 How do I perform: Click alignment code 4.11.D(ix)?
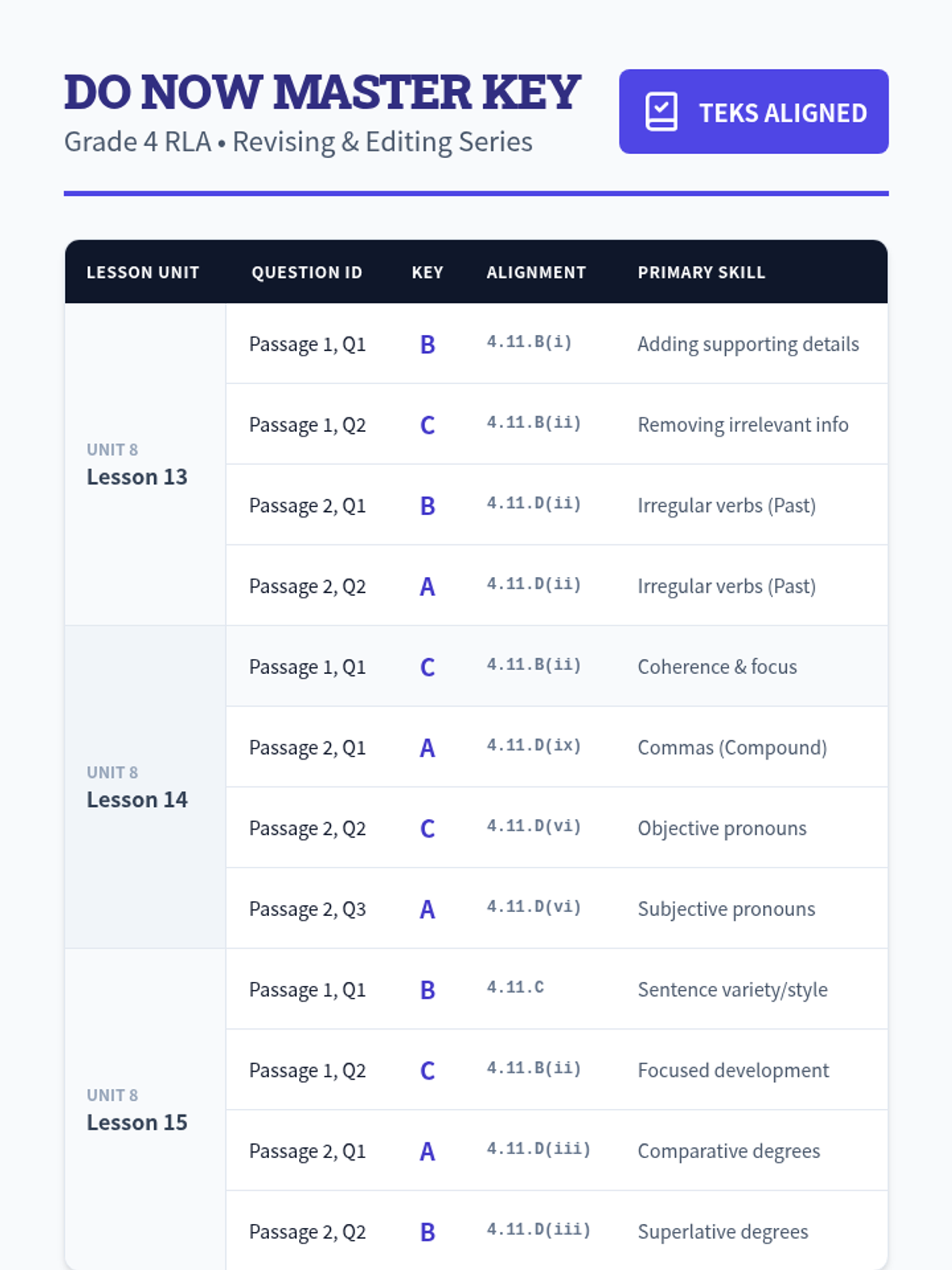[x=534, y=745]
